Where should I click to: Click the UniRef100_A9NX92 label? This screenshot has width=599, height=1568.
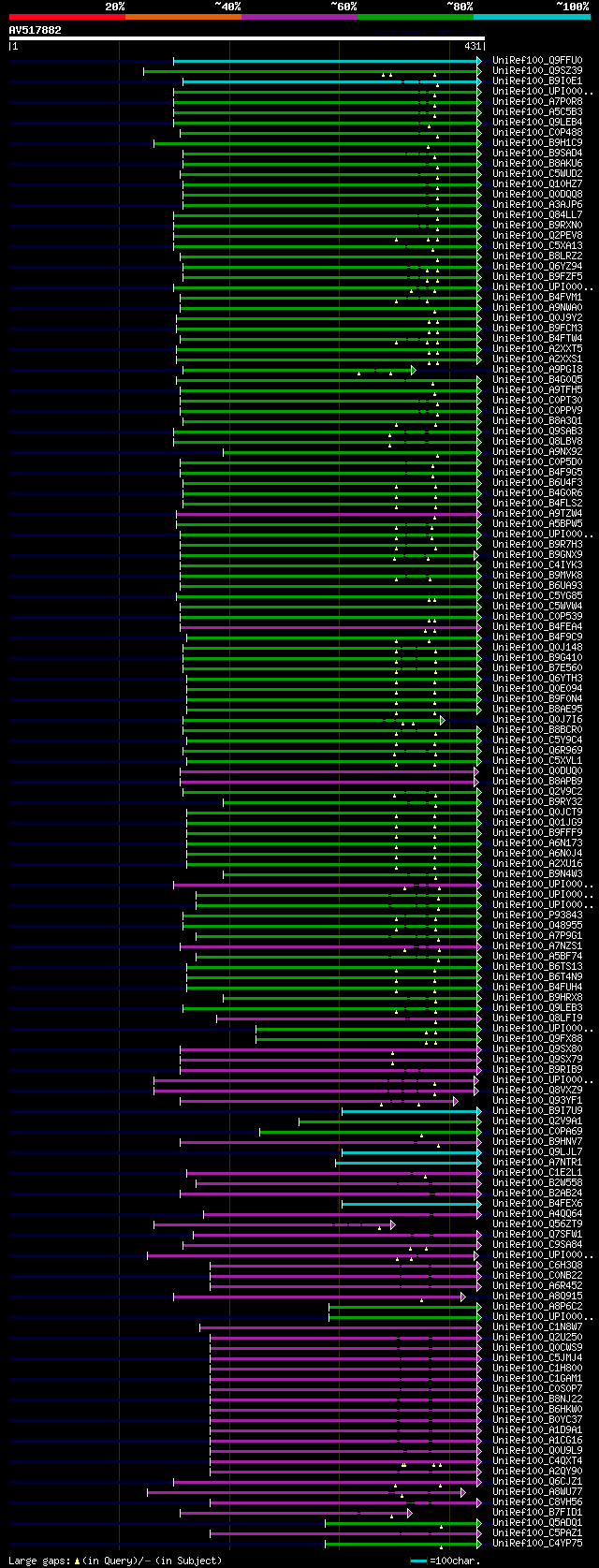(x=537, y=452)
